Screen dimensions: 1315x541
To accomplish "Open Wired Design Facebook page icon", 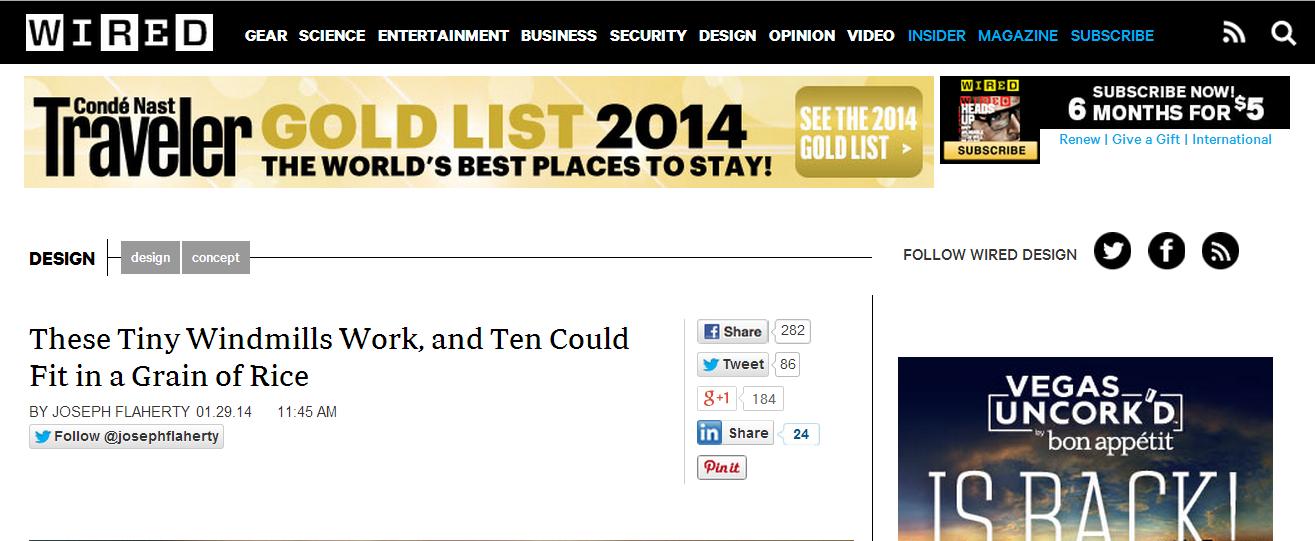I will pyautogui.click(x=1166, y=251).
